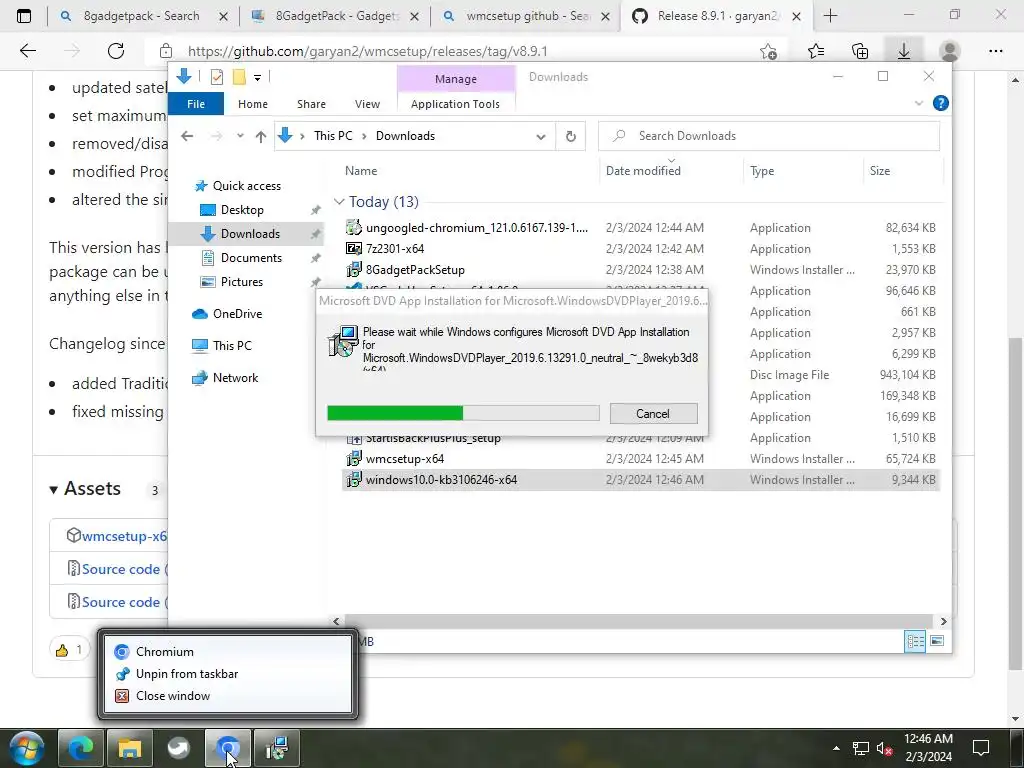
Task: Choose Close window in jump list
Action: coord(173,696)
